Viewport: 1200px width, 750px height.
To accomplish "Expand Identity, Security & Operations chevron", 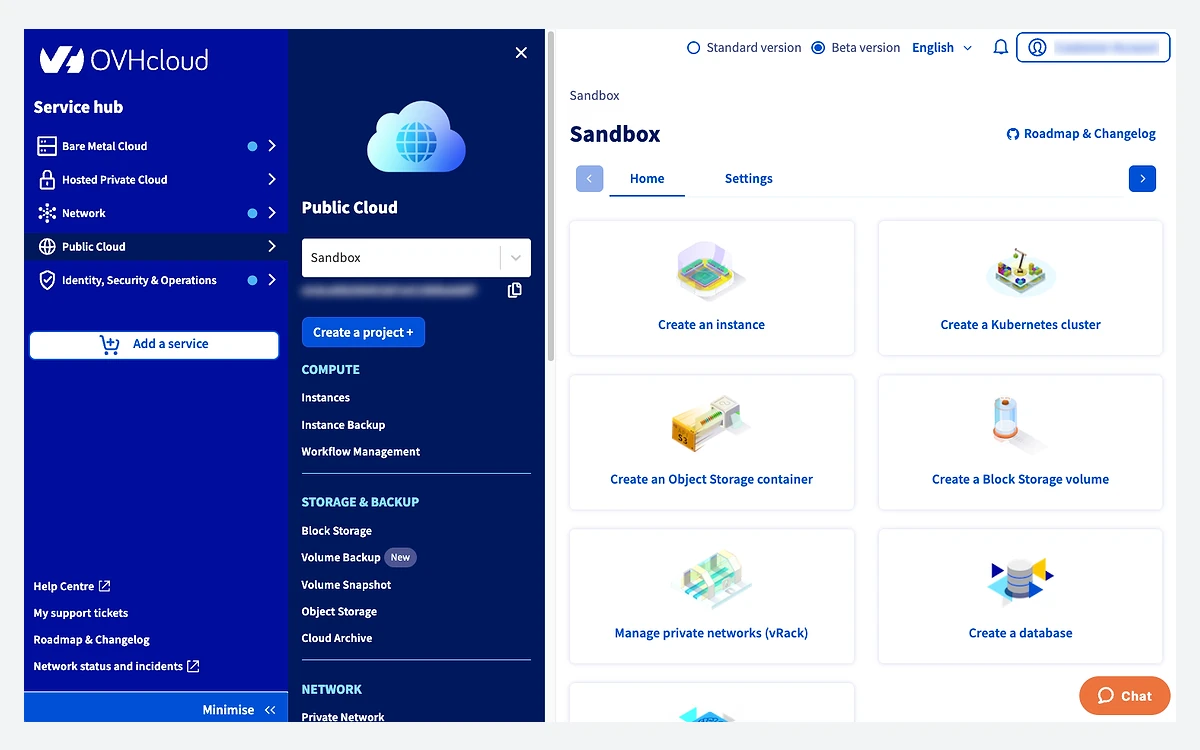I will (272, 280).
